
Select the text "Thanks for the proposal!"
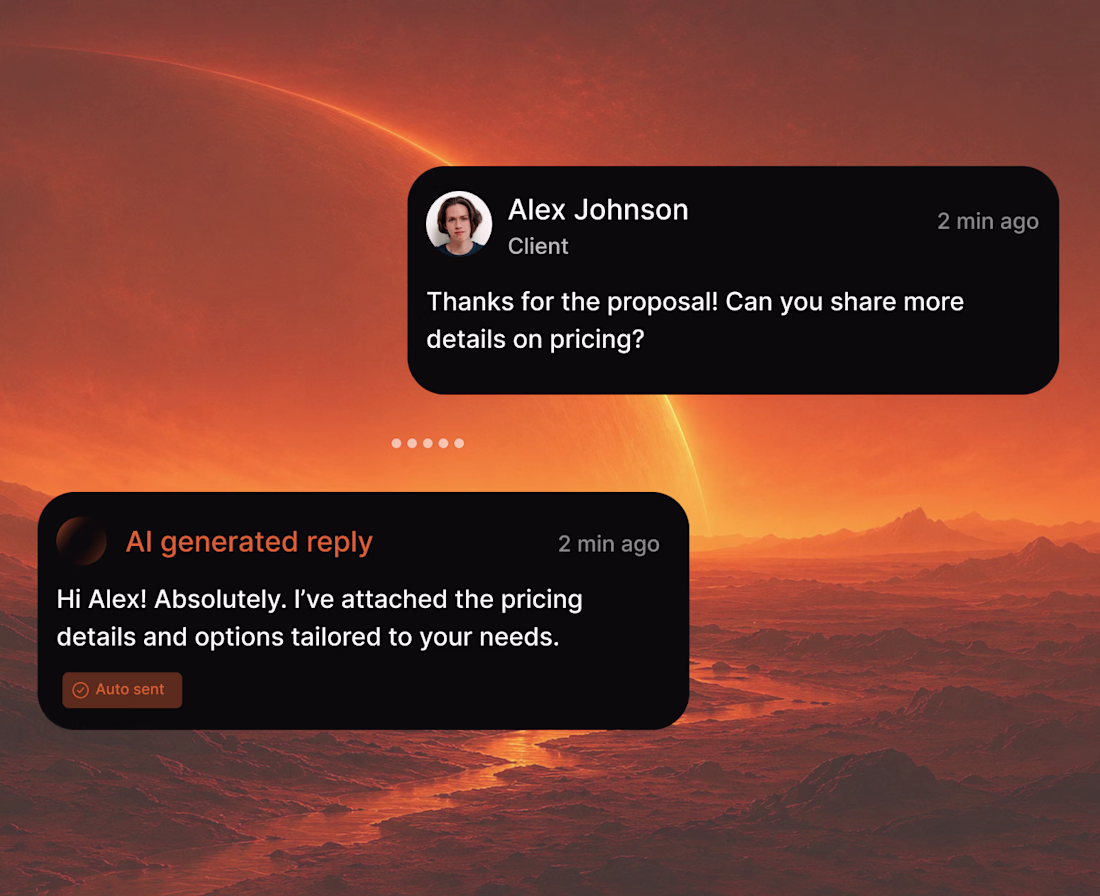click(572, 302)
